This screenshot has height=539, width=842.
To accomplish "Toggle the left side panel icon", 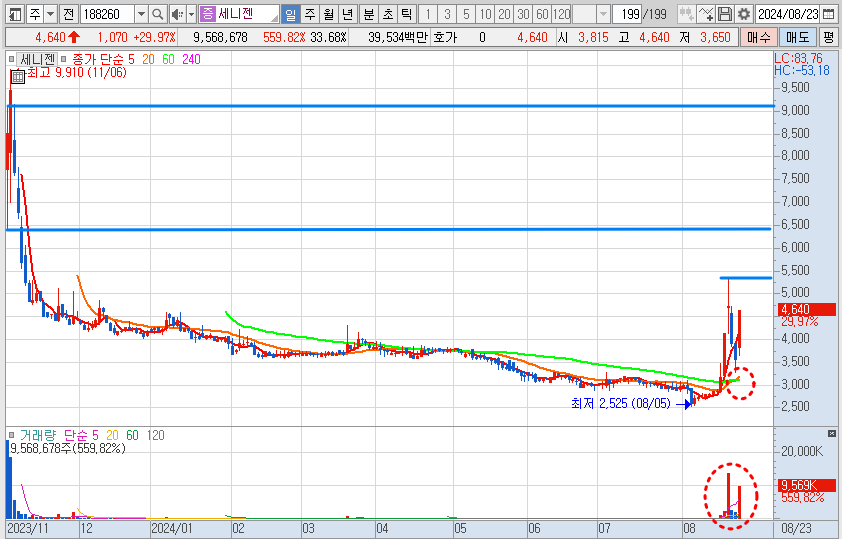I will coord(15,14).
